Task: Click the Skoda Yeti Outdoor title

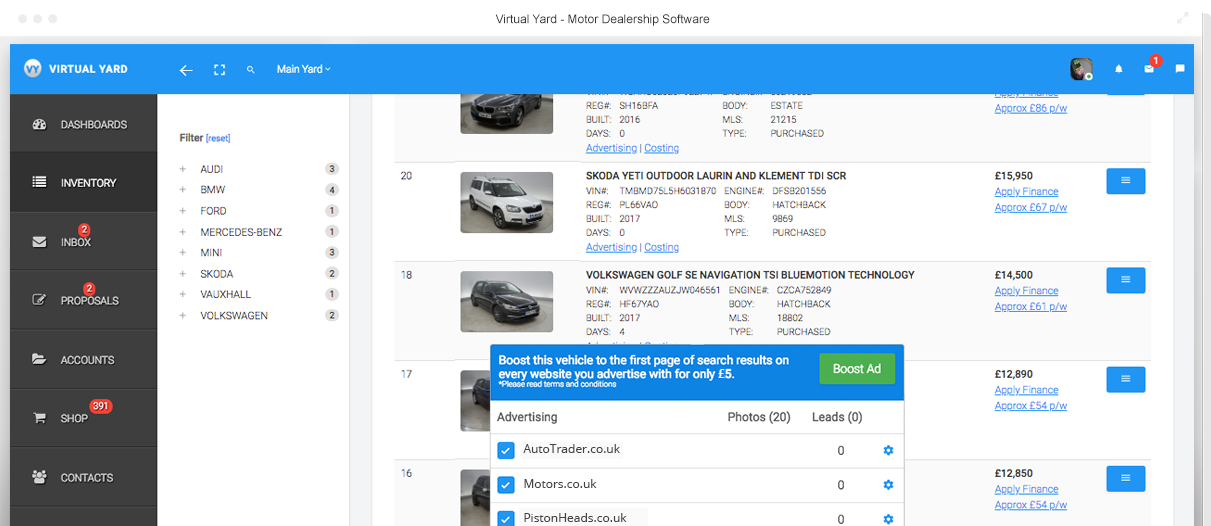Action: click(x=716, y=176)
